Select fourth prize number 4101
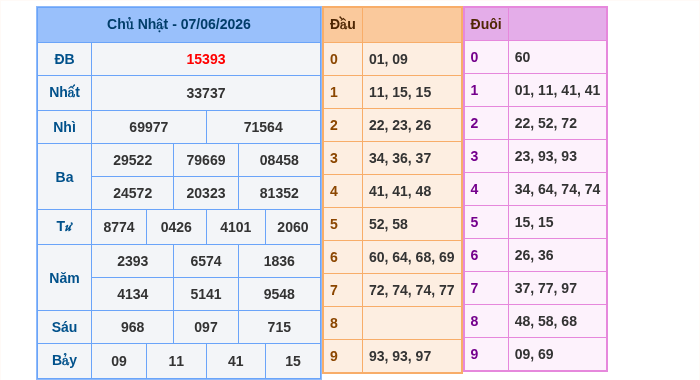700x380 pixels. click(x=236, y=227)
